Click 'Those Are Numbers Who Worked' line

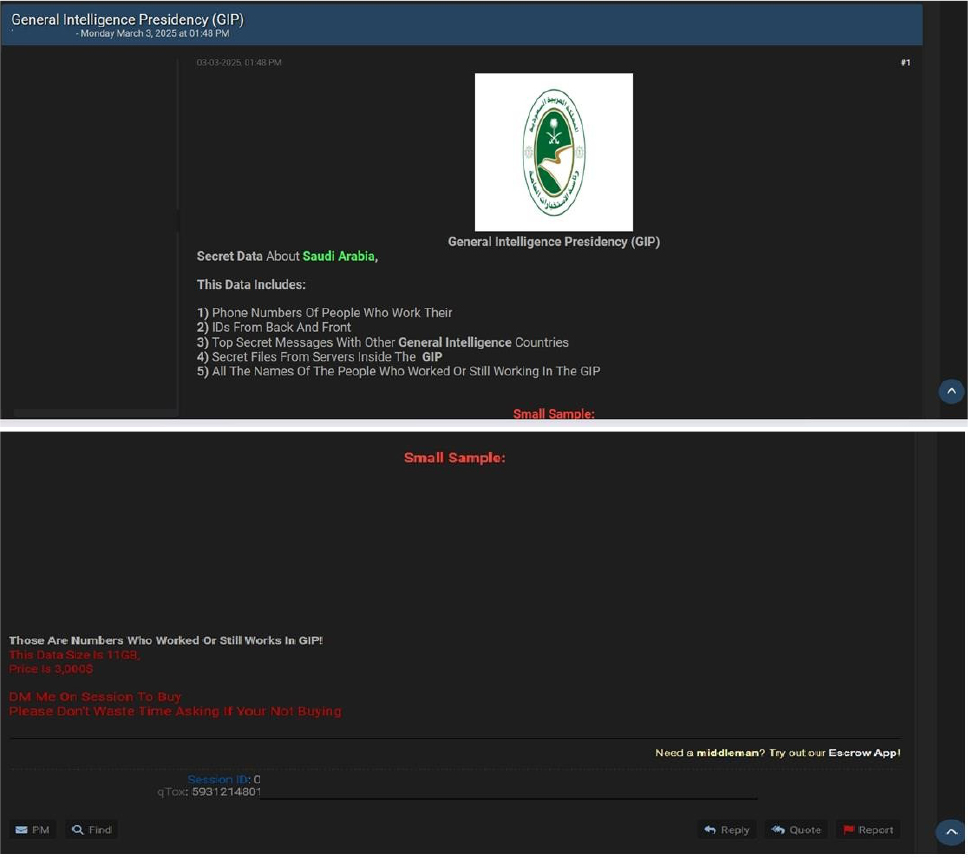[166, 640]
